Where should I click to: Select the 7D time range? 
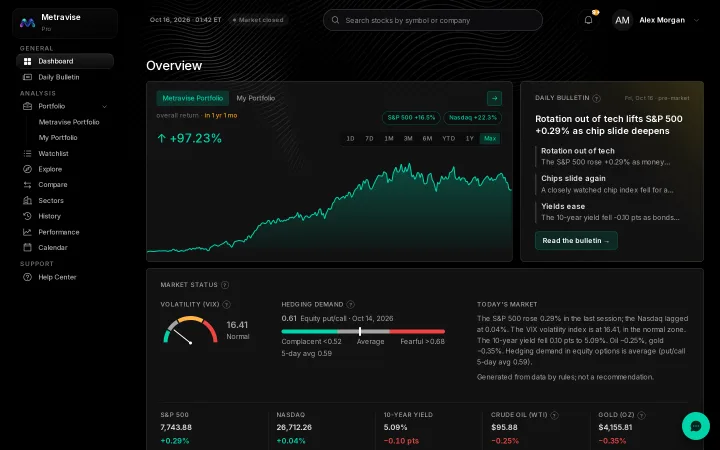(x=369, y=138)
